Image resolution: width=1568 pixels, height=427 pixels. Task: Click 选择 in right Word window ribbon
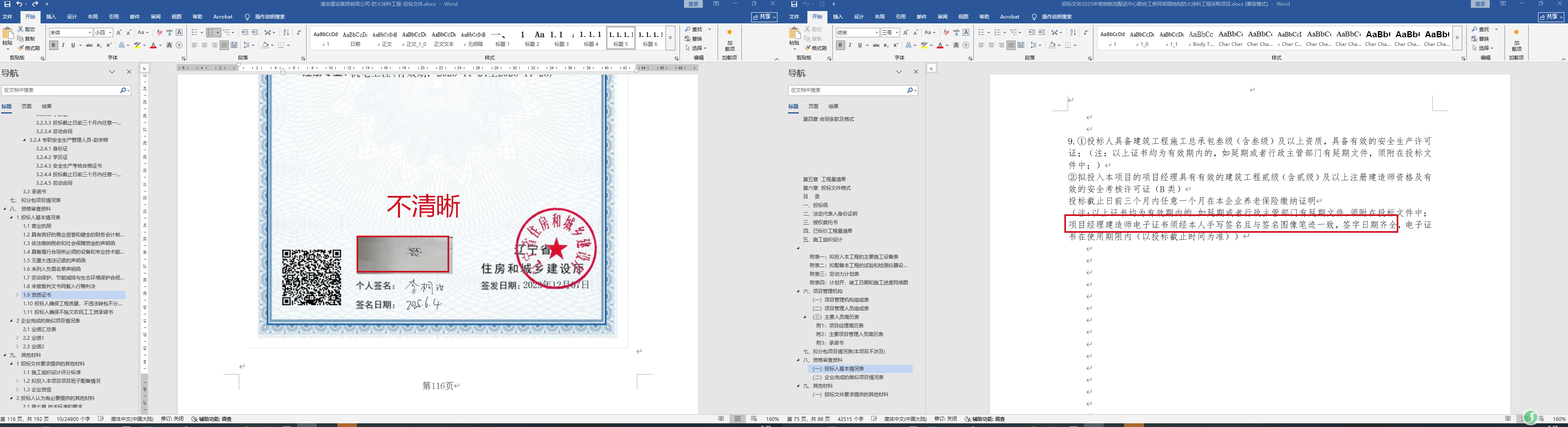click(x=1483, y=48)
